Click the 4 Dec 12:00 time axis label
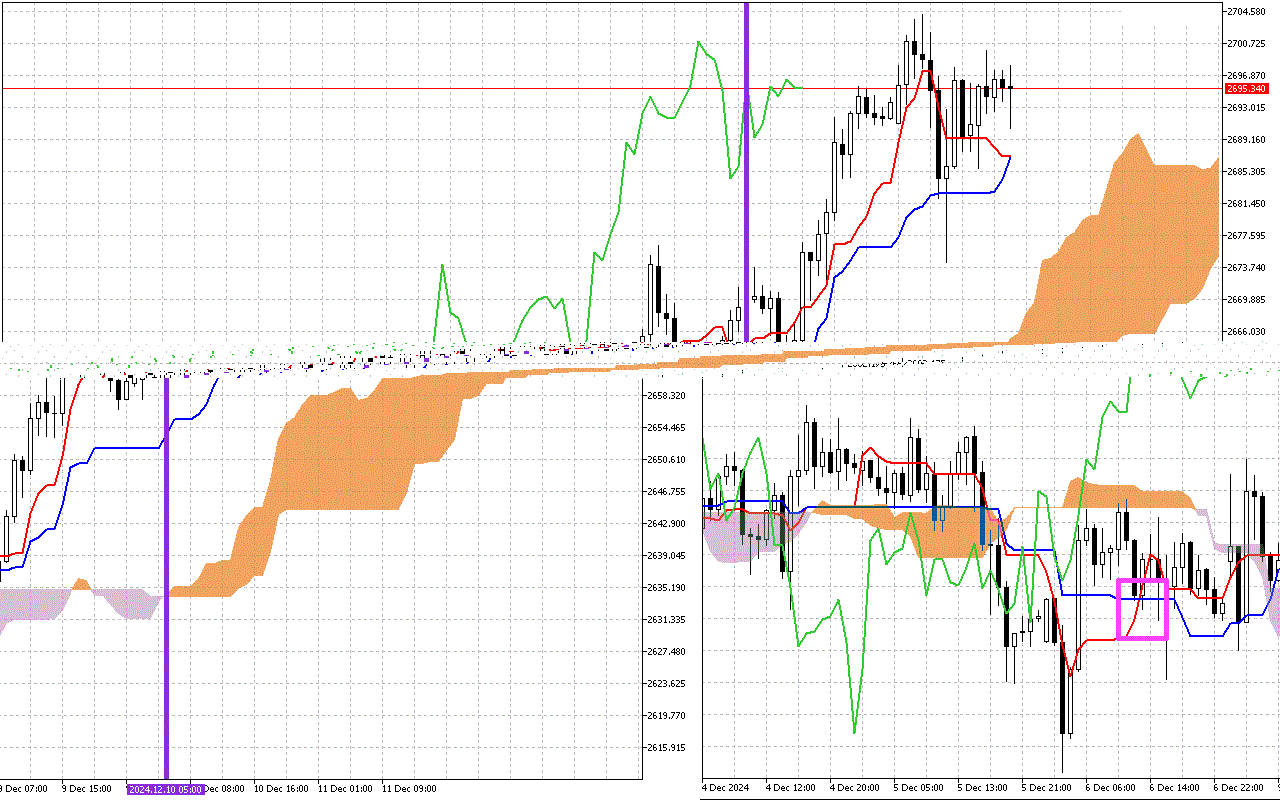 791,789
